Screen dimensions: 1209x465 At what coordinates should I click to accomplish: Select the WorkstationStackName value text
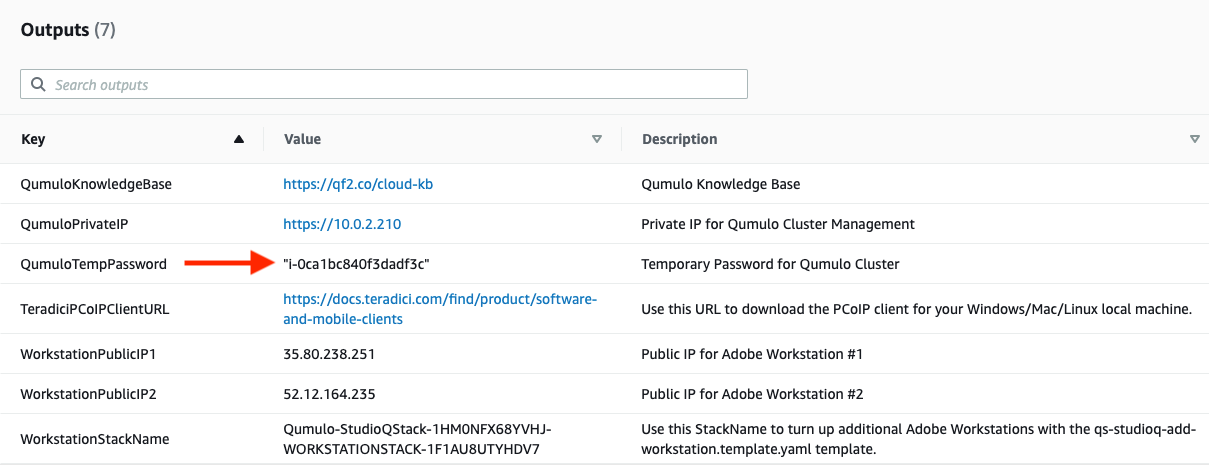tap(418, 439)
